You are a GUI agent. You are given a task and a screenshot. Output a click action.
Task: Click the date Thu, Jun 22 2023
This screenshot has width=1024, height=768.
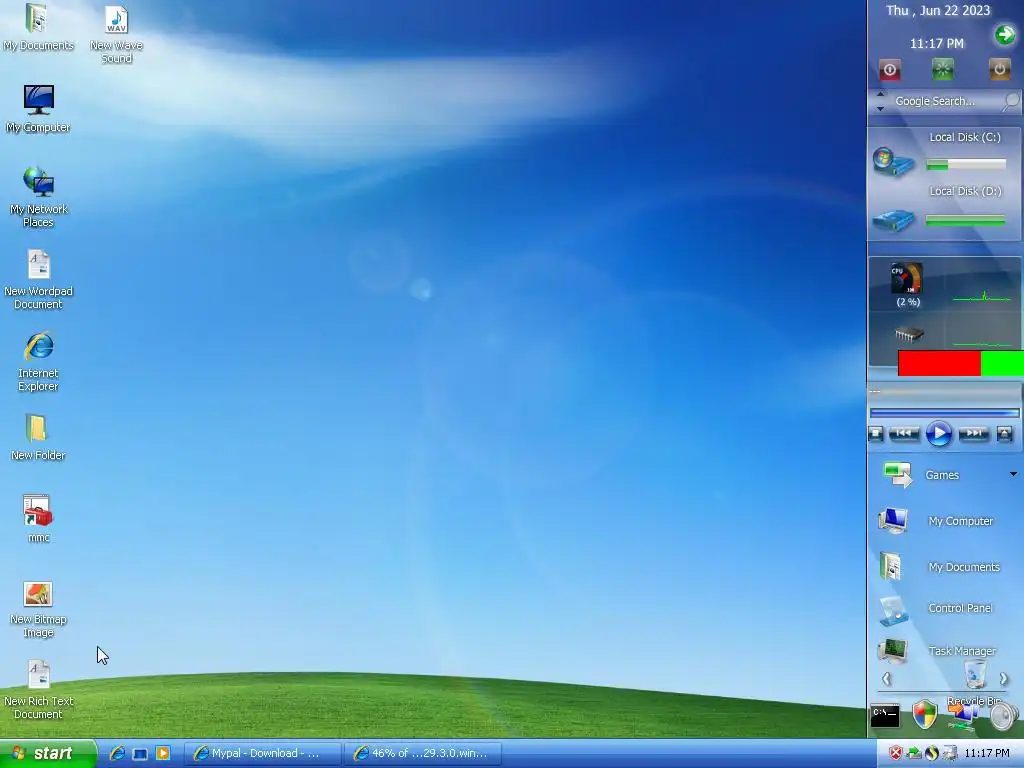(938, 10)
